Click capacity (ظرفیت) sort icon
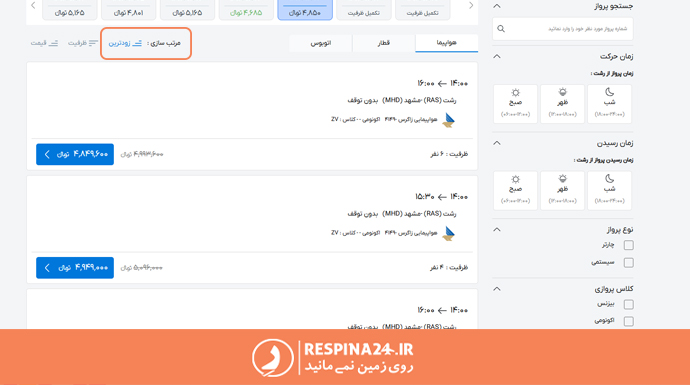 click(93, 43)
